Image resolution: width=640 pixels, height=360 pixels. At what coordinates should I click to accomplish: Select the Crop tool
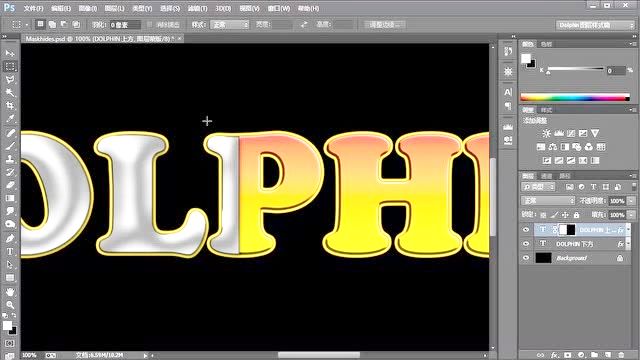pos(10,106)
